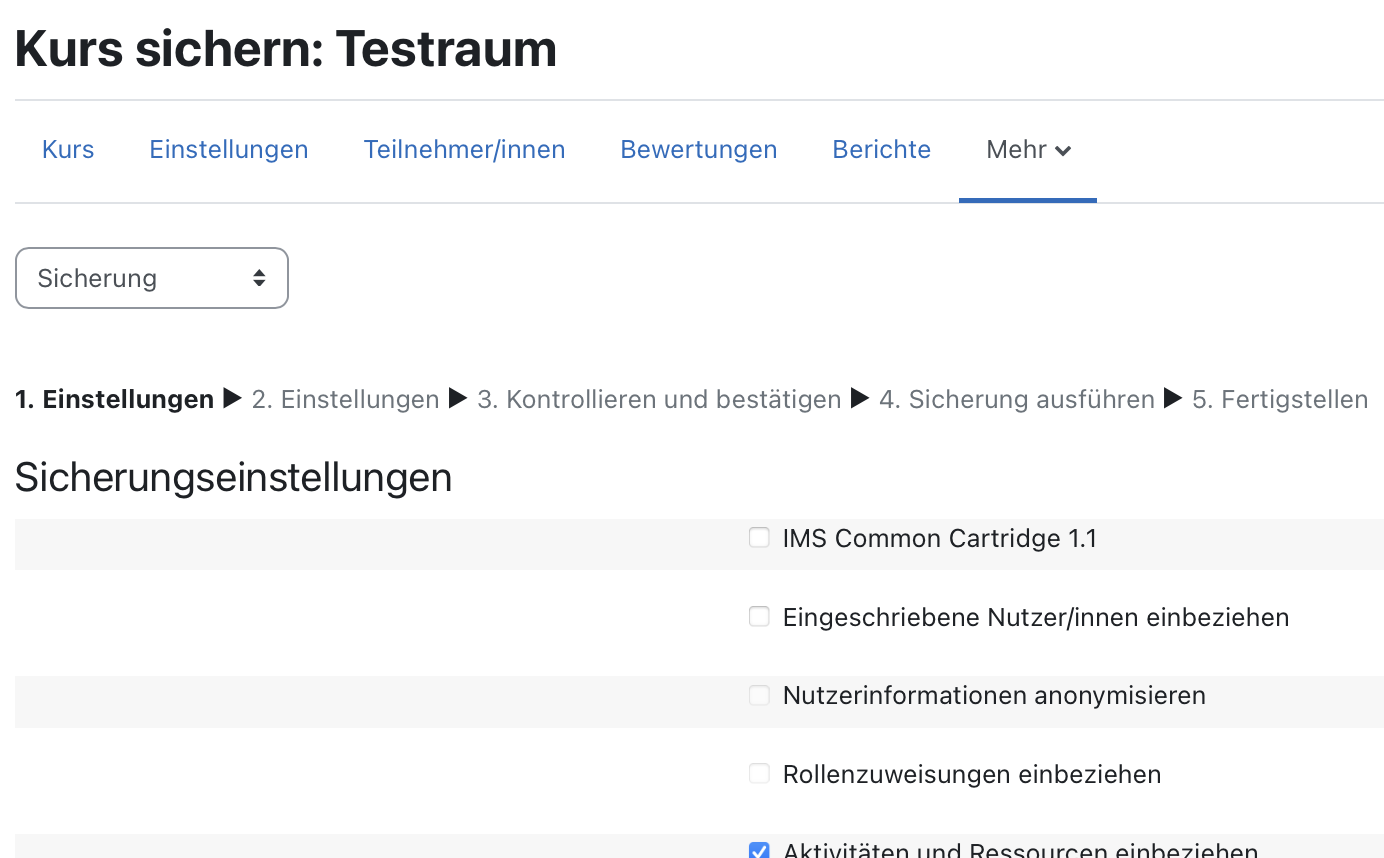Open the Berichte tab
Screen dimensions: 1384x858
pos(880,149)
